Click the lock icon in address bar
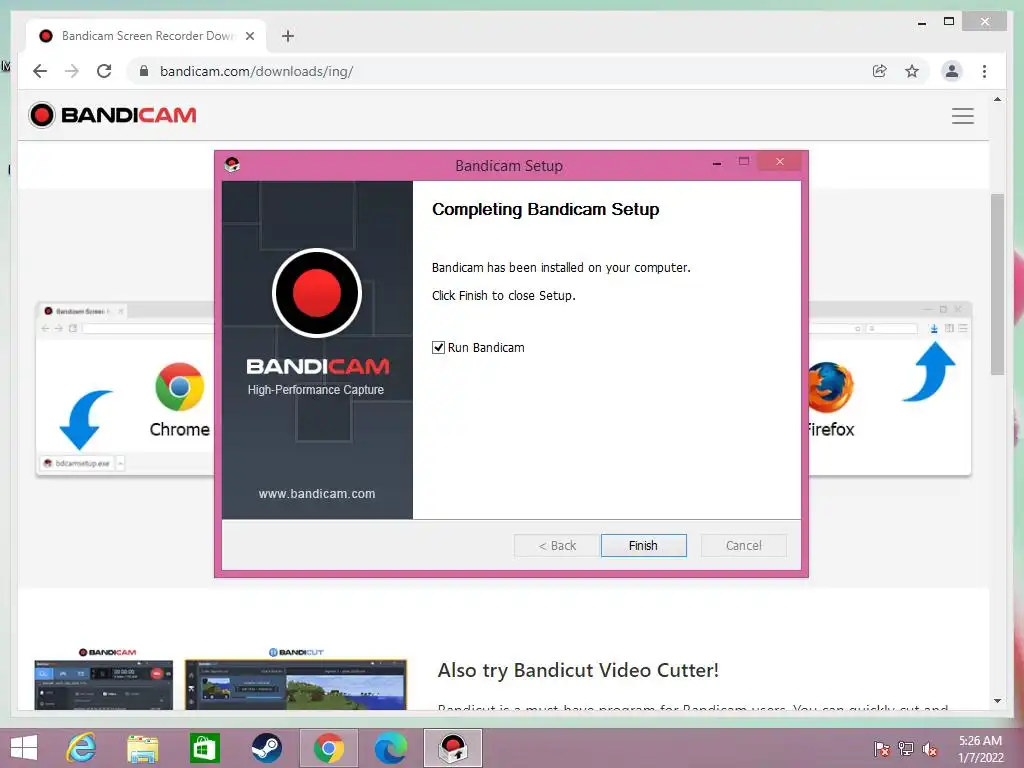Image resolution: width=1024 pixels, height=768 pixels. [144, 71]
